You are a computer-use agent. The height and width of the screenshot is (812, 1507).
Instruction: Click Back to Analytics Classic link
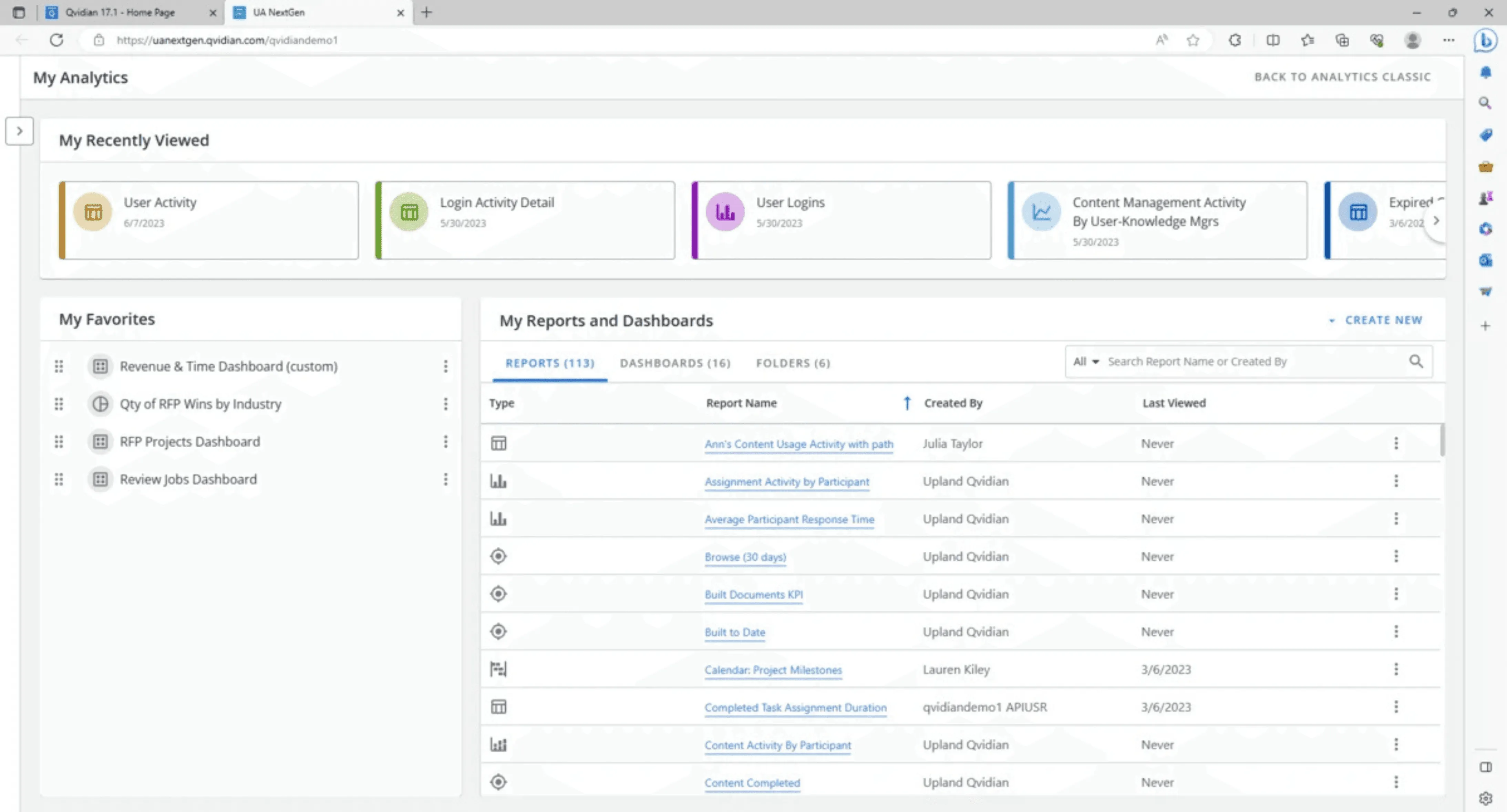pos(1343,77)
